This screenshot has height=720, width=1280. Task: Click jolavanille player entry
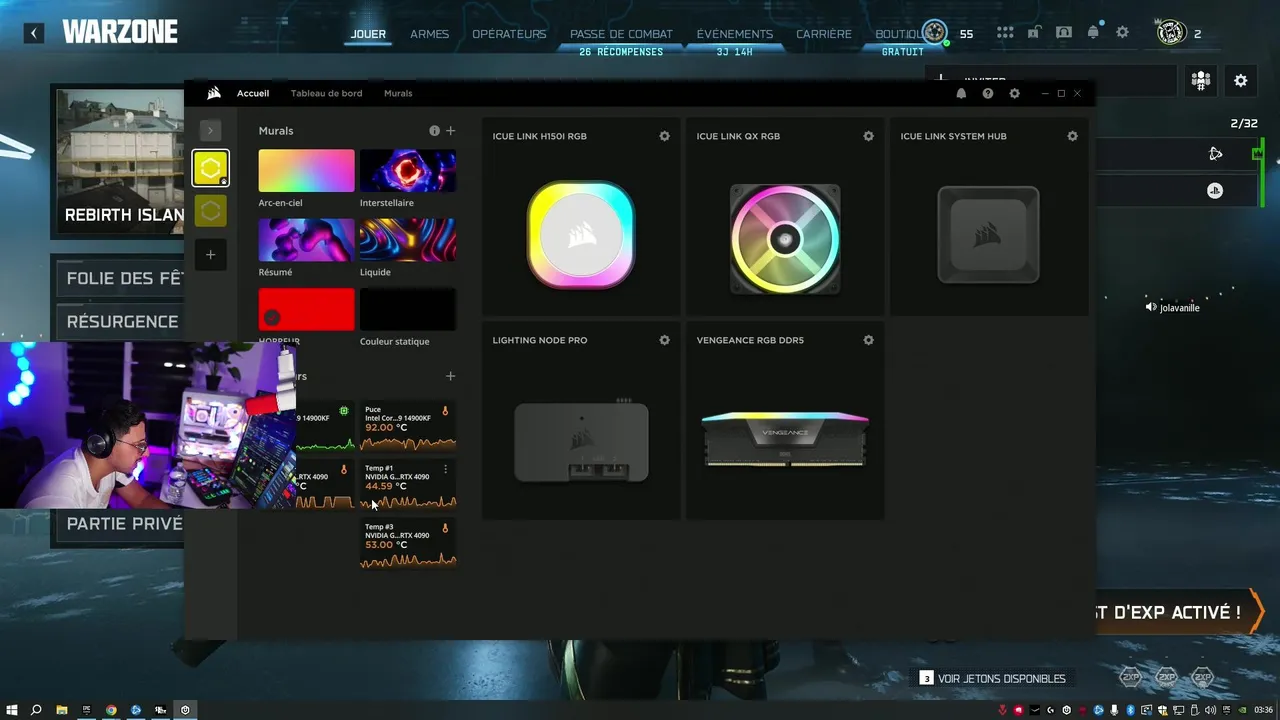point(1172,308)
